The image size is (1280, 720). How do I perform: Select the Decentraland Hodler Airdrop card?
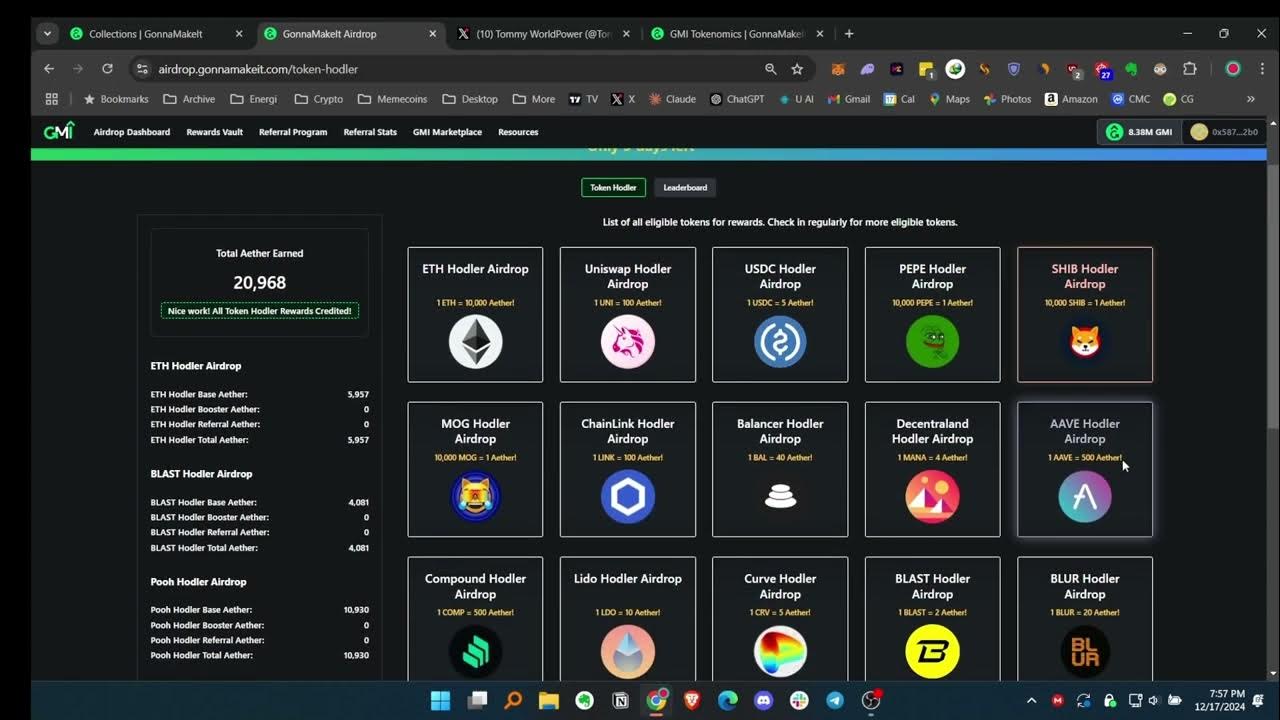(x=932, y=469)
